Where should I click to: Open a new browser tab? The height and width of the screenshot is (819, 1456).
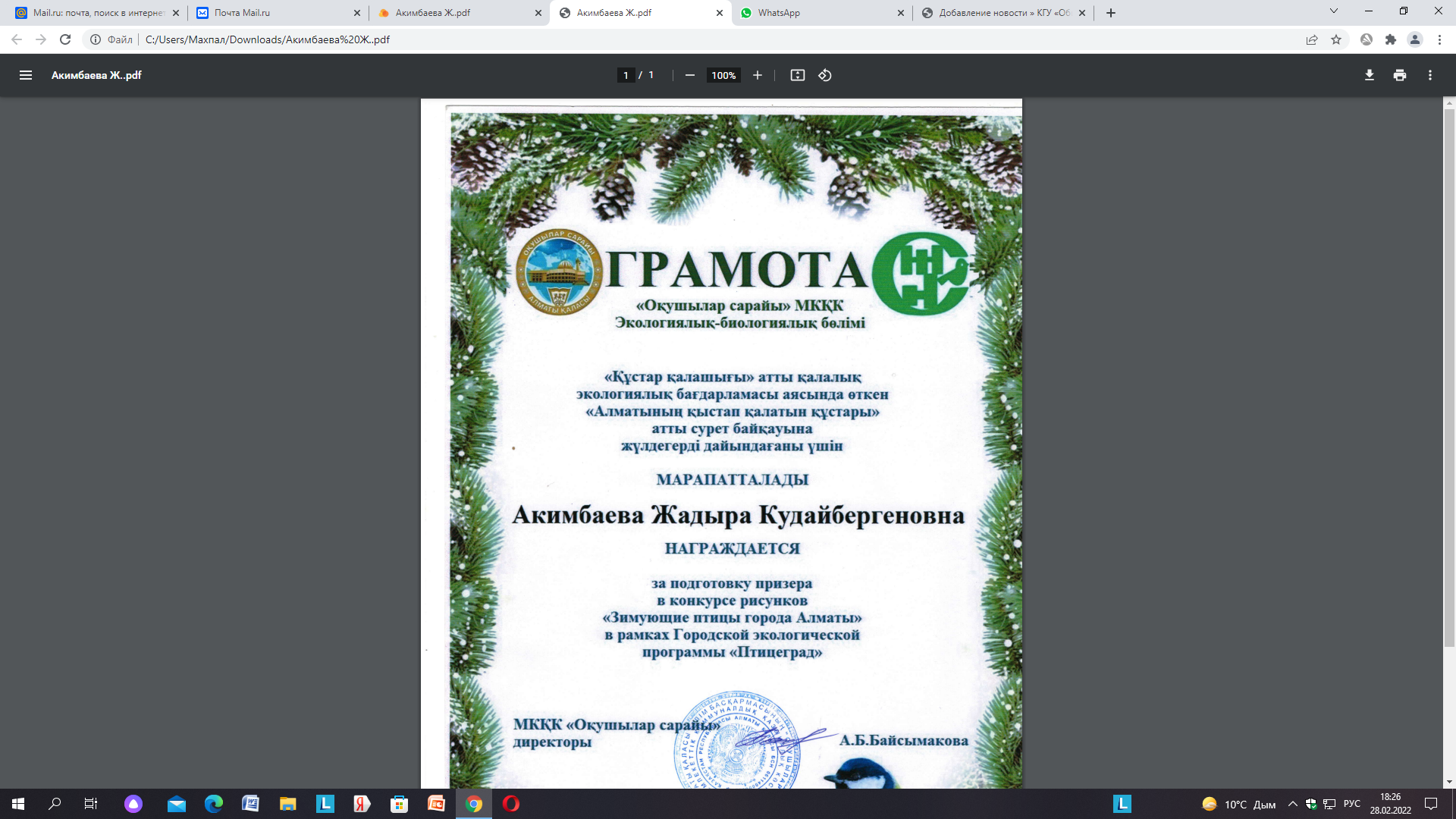coord(1111,13)
